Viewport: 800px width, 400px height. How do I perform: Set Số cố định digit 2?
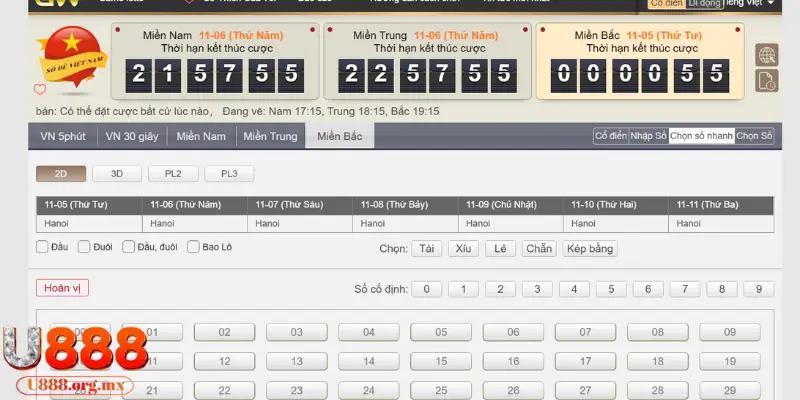[500, 289]
